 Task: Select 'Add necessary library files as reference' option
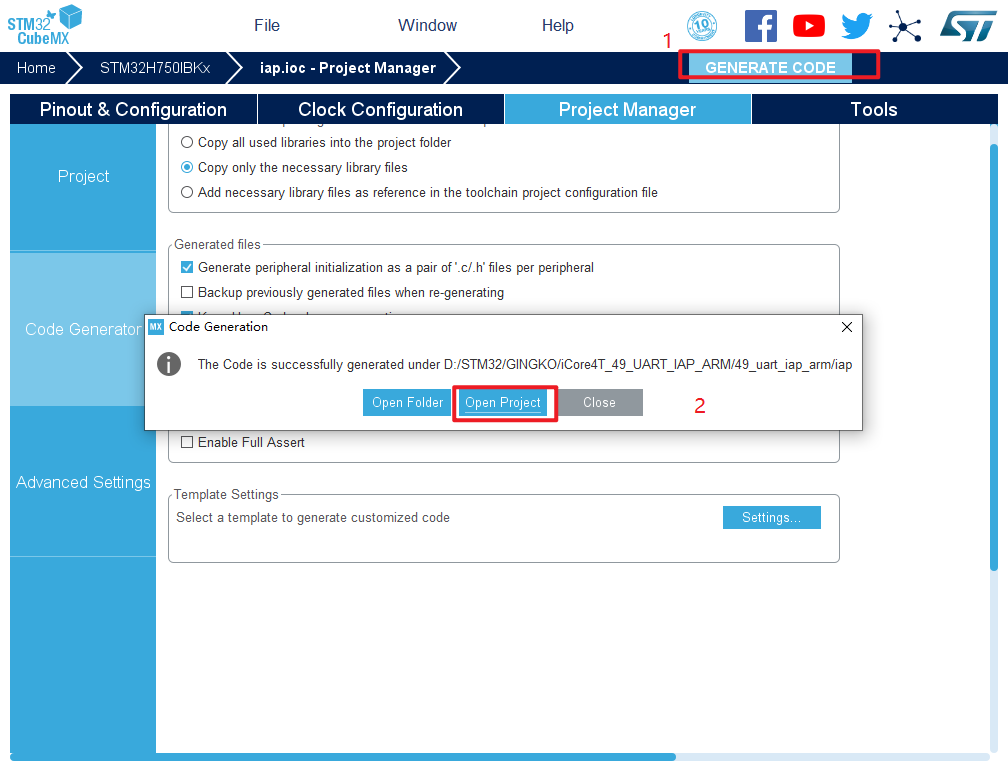[x=187, y=193]
